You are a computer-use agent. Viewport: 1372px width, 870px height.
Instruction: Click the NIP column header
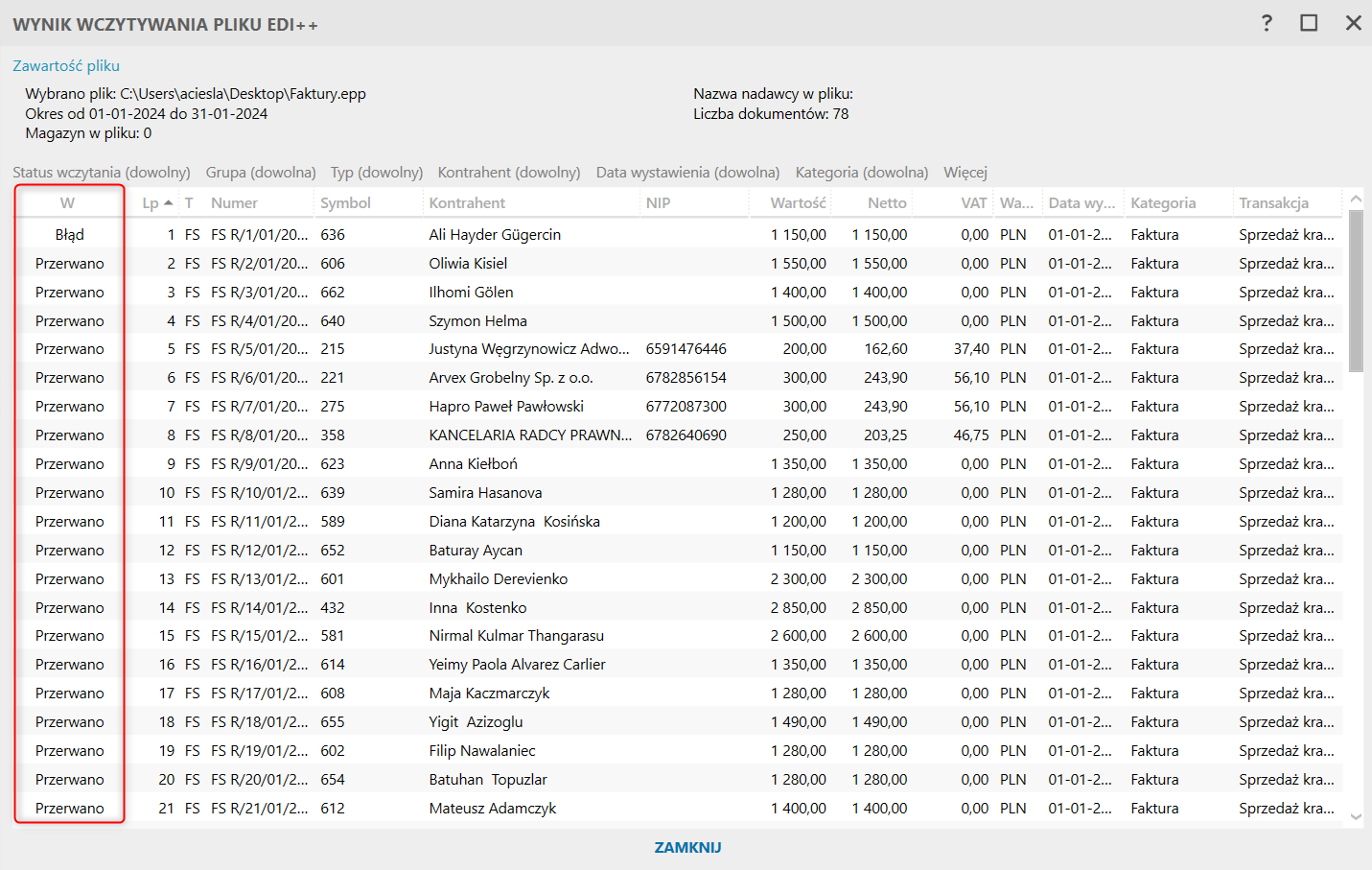[x=659, y=203]
